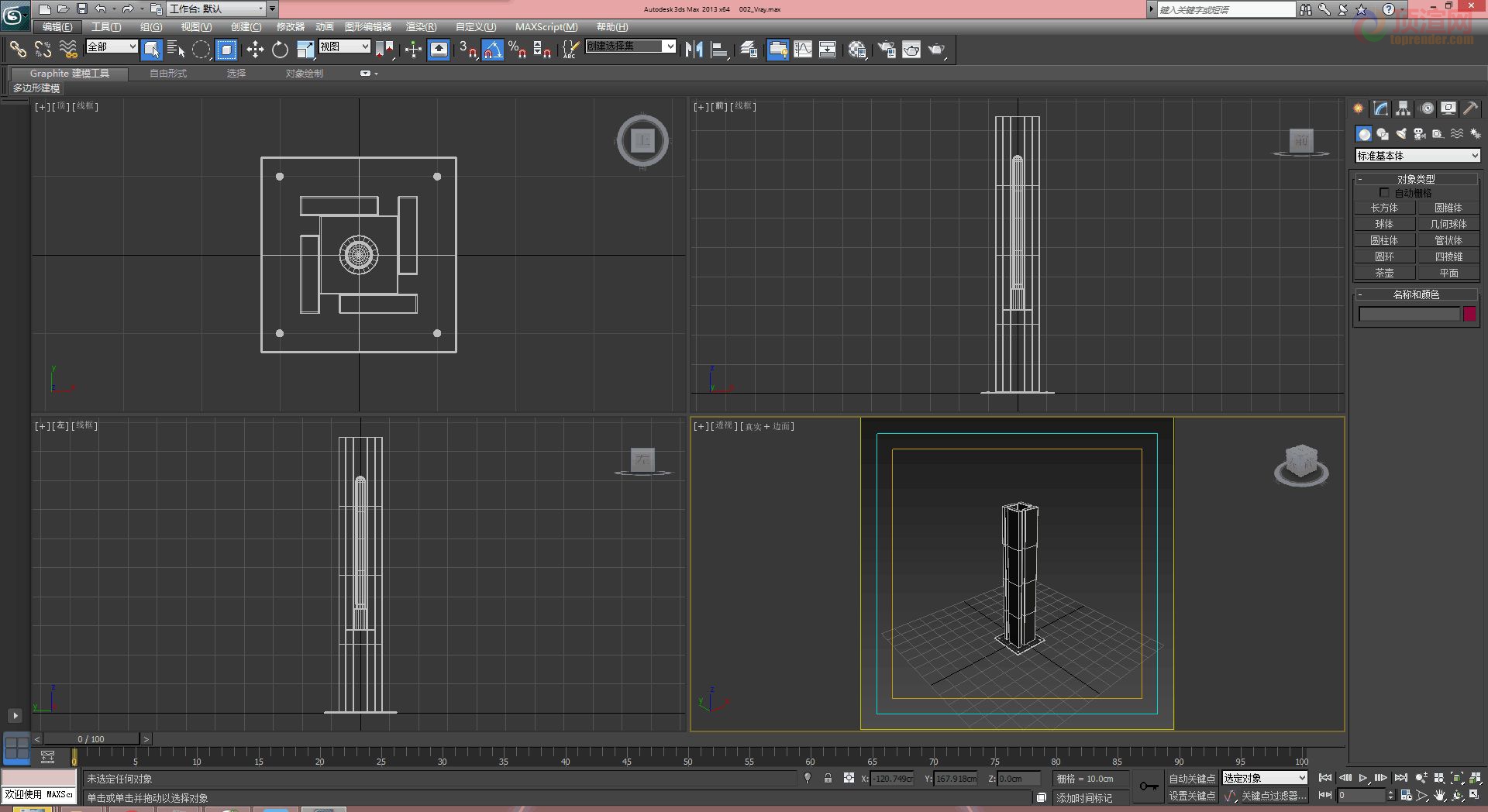The width and height of the screenshot is (1488, 812).
Task: Open the 工作台 workspace dropdown
Action: 217,9
